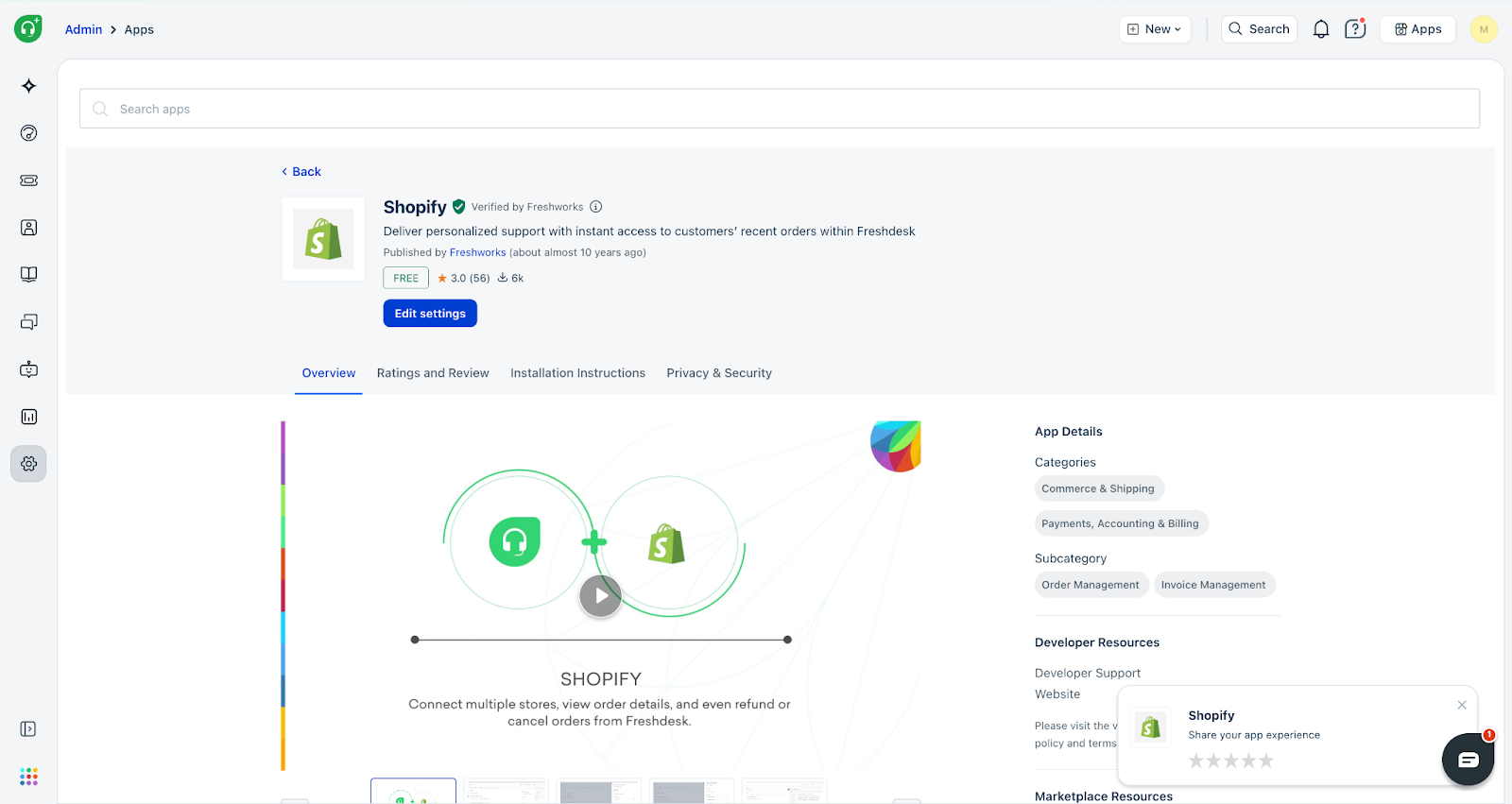Screen dimensions: 1512x804
Task: Open the user profile avatar M
Action: point(1484,29)
